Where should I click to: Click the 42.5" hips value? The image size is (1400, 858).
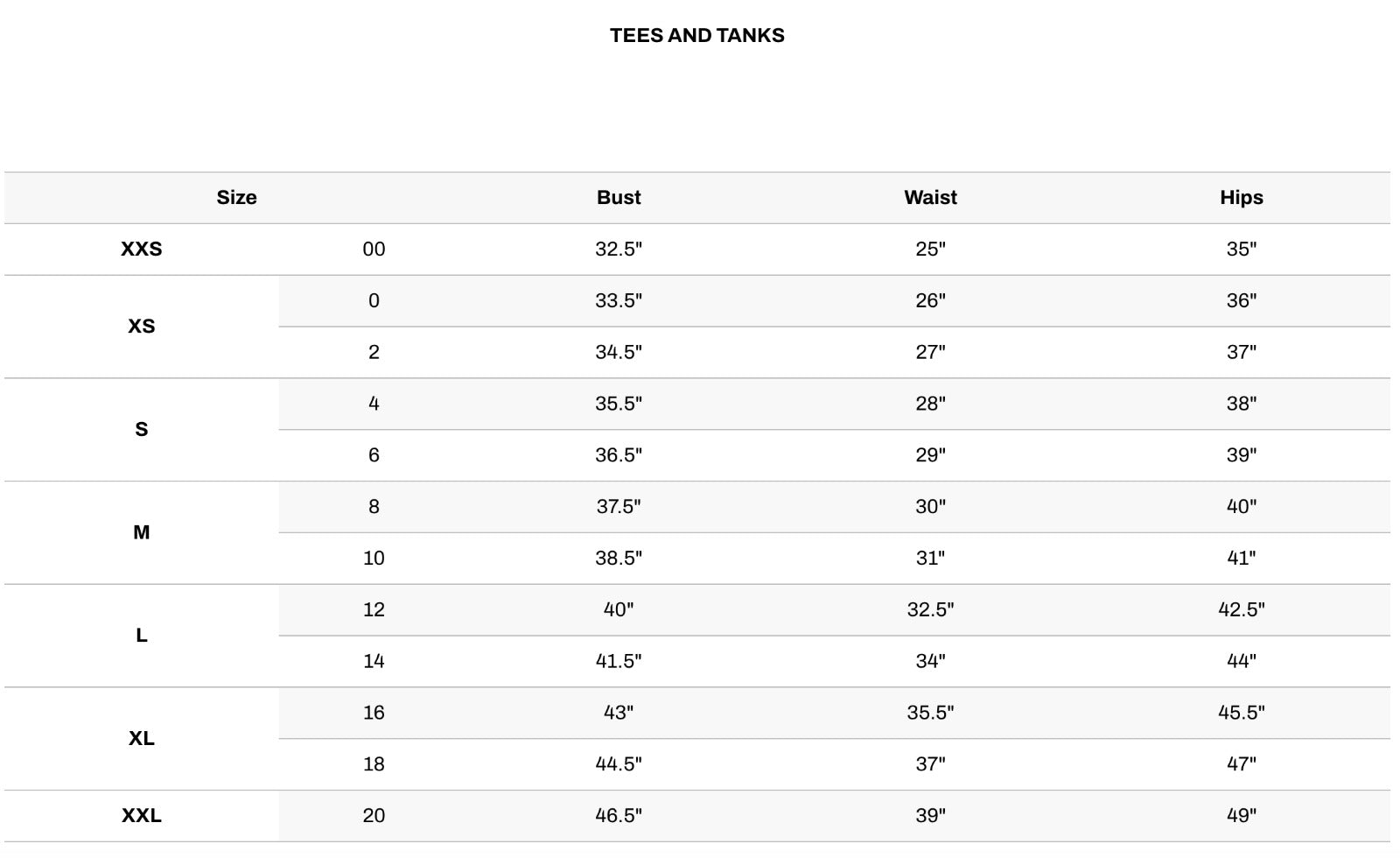(1241, 610)
